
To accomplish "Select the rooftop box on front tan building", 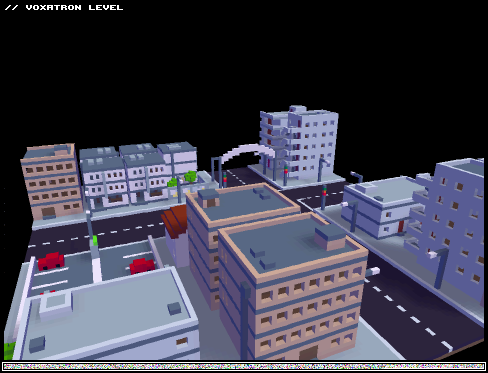I will (330, 238).
